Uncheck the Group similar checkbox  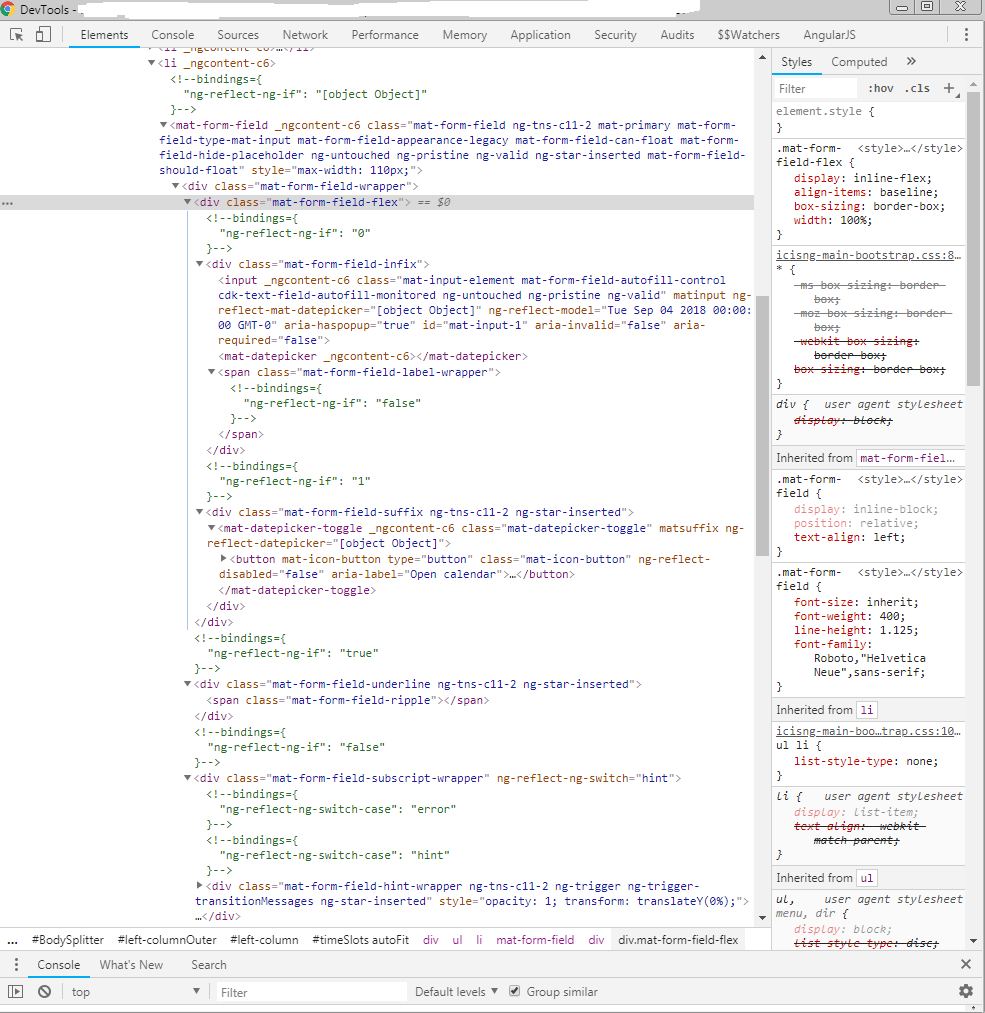pos(513,990)
